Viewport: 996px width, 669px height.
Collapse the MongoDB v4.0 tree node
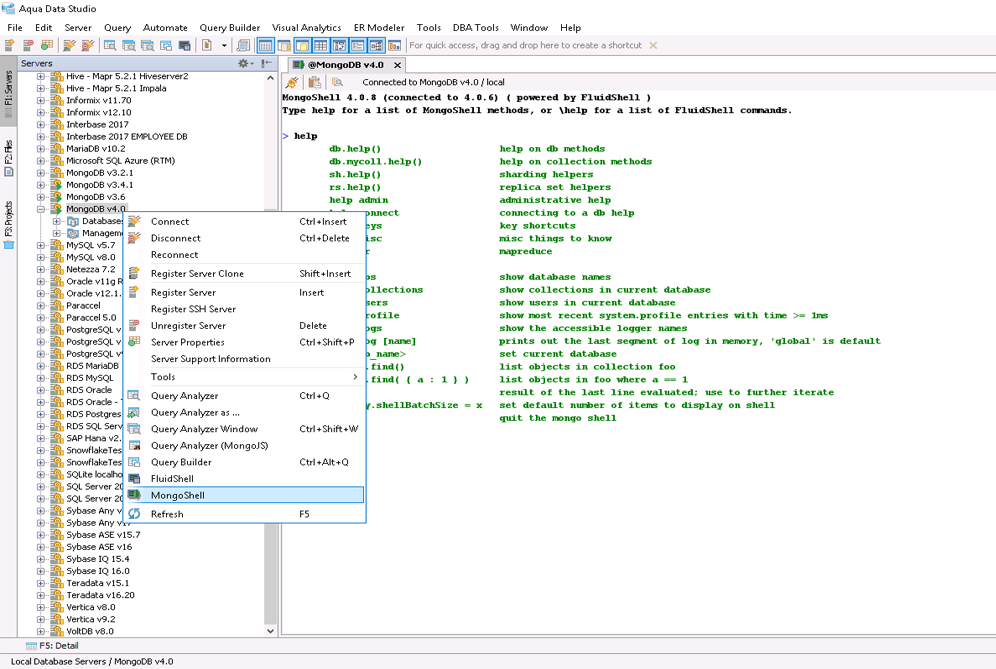click(x=41, y=209)
